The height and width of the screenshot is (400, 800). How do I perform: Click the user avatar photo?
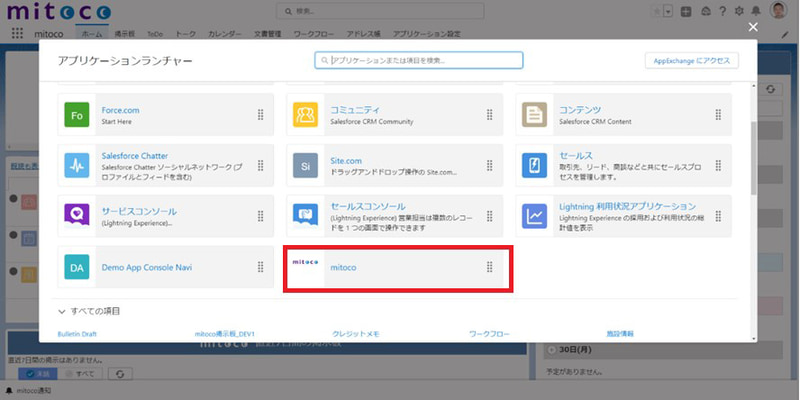[x=779, y=10]
